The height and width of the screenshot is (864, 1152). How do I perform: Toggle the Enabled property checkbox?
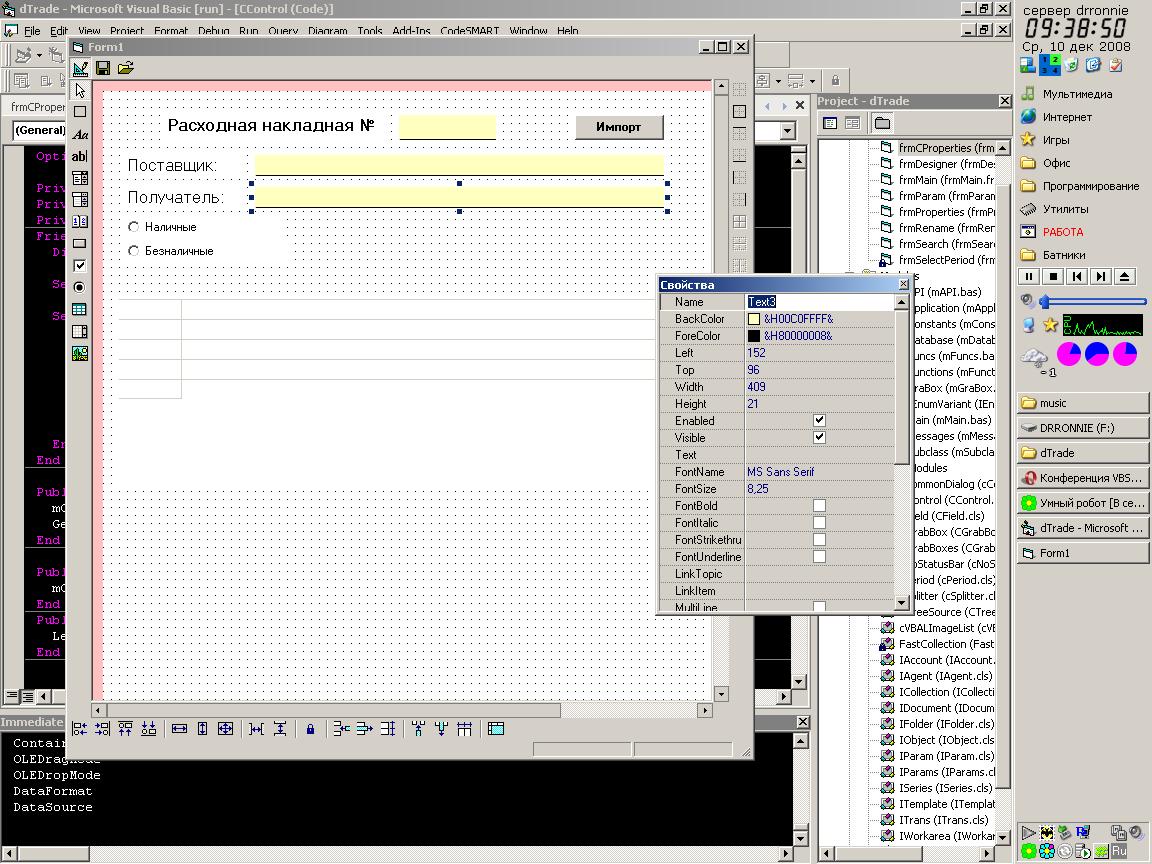coord(819,420)
